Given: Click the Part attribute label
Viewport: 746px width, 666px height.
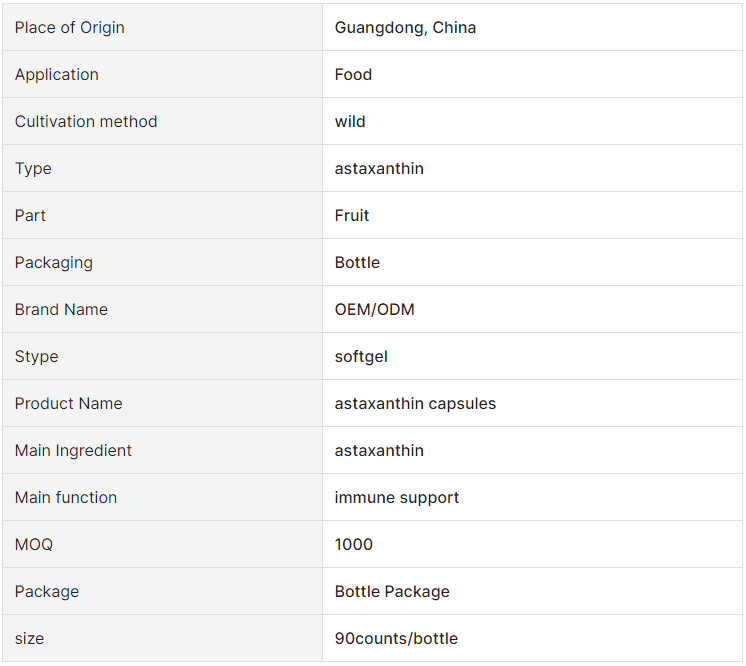Looking at the screenshot, I should pyautogui.click(x=30, y=215).
